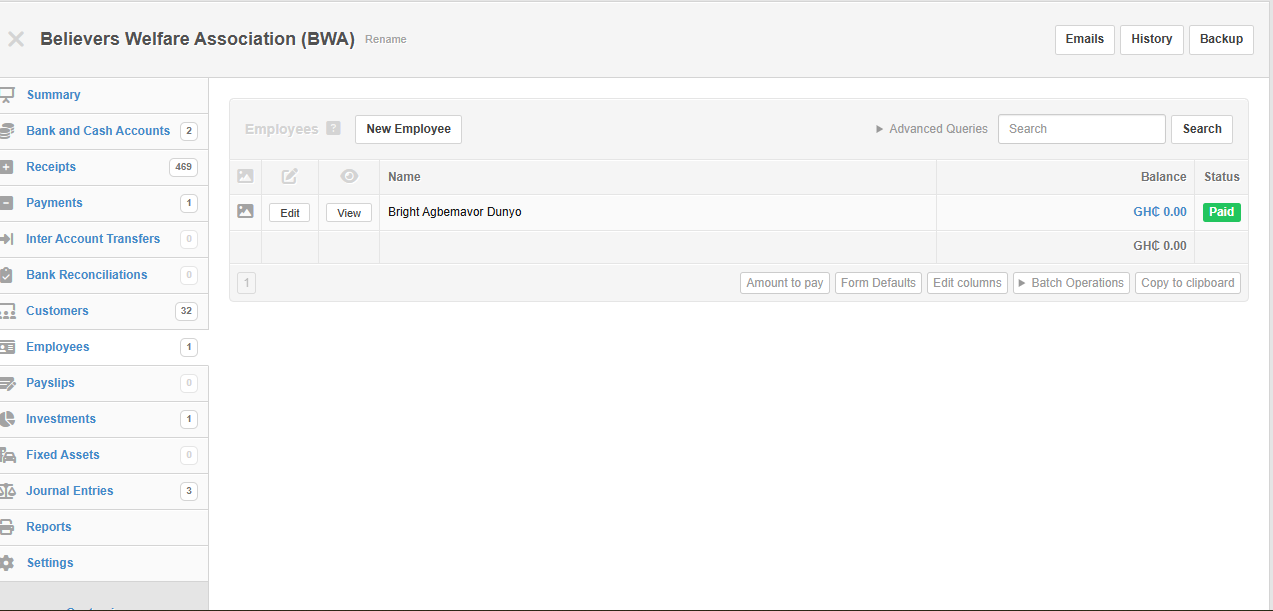
Task: Click the Reports printer icon
Action: [6, 527]
